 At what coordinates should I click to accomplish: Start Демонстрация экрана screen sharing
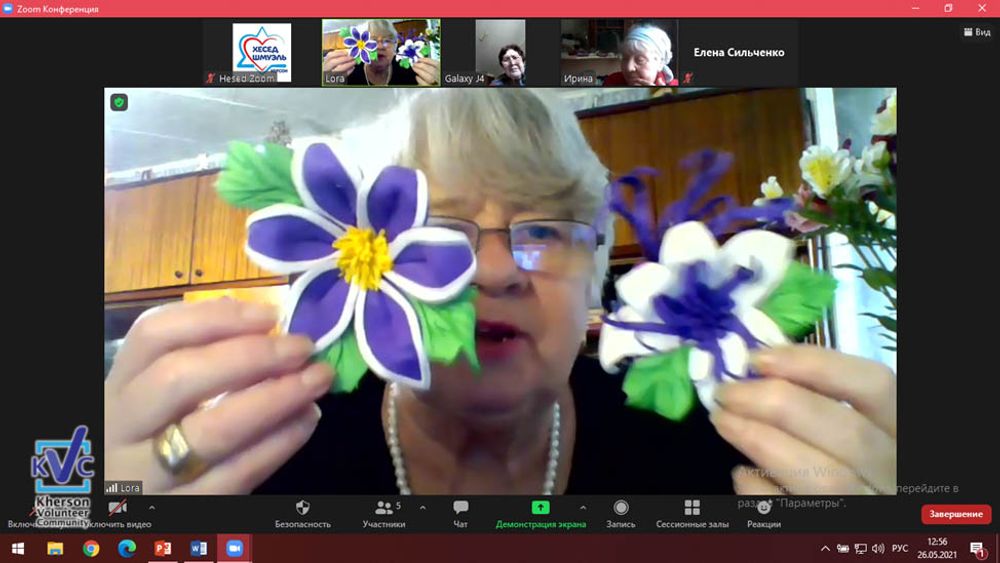[541, 514]
